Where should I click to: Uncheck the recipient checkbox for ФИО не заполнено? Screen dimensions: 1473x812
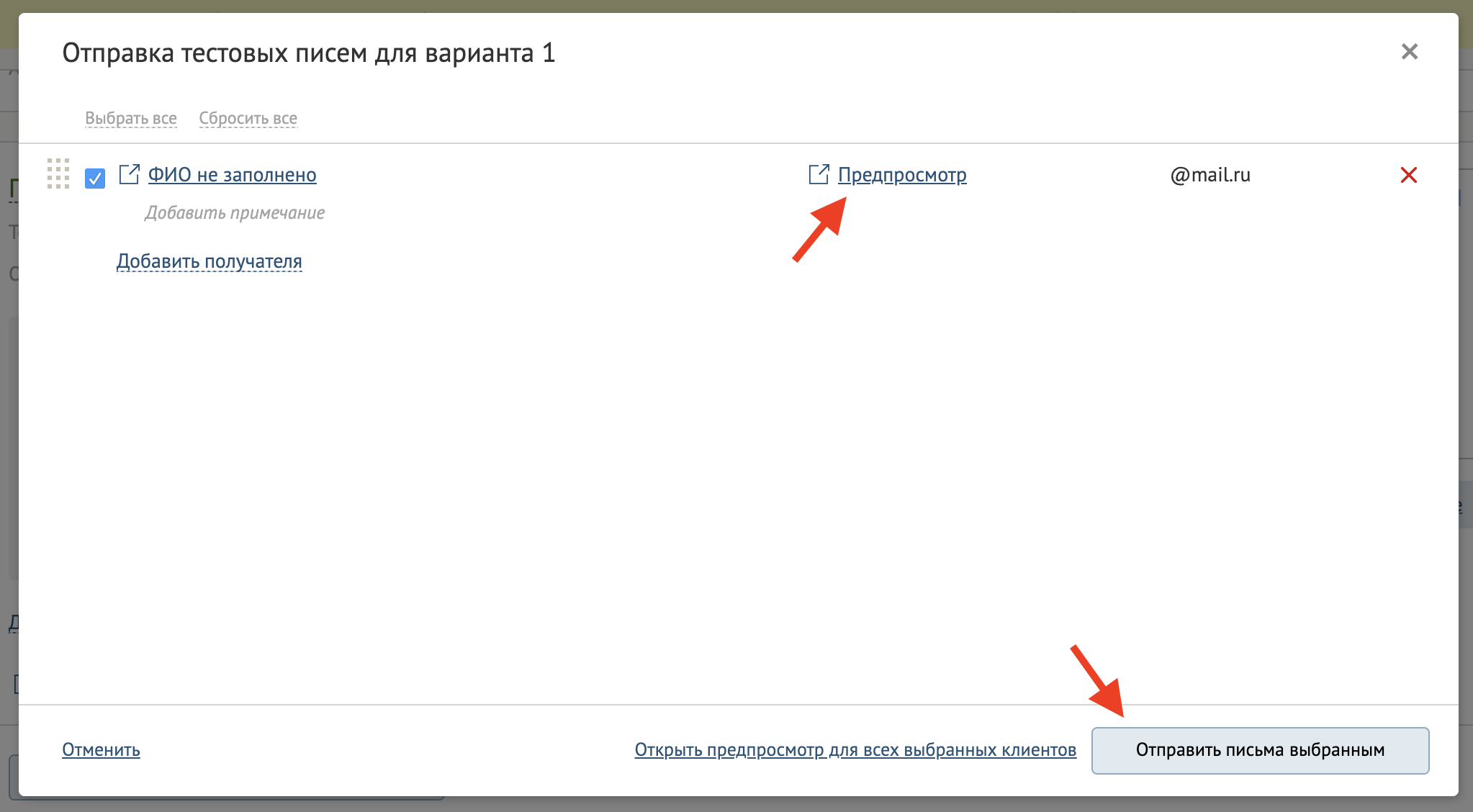95,178
